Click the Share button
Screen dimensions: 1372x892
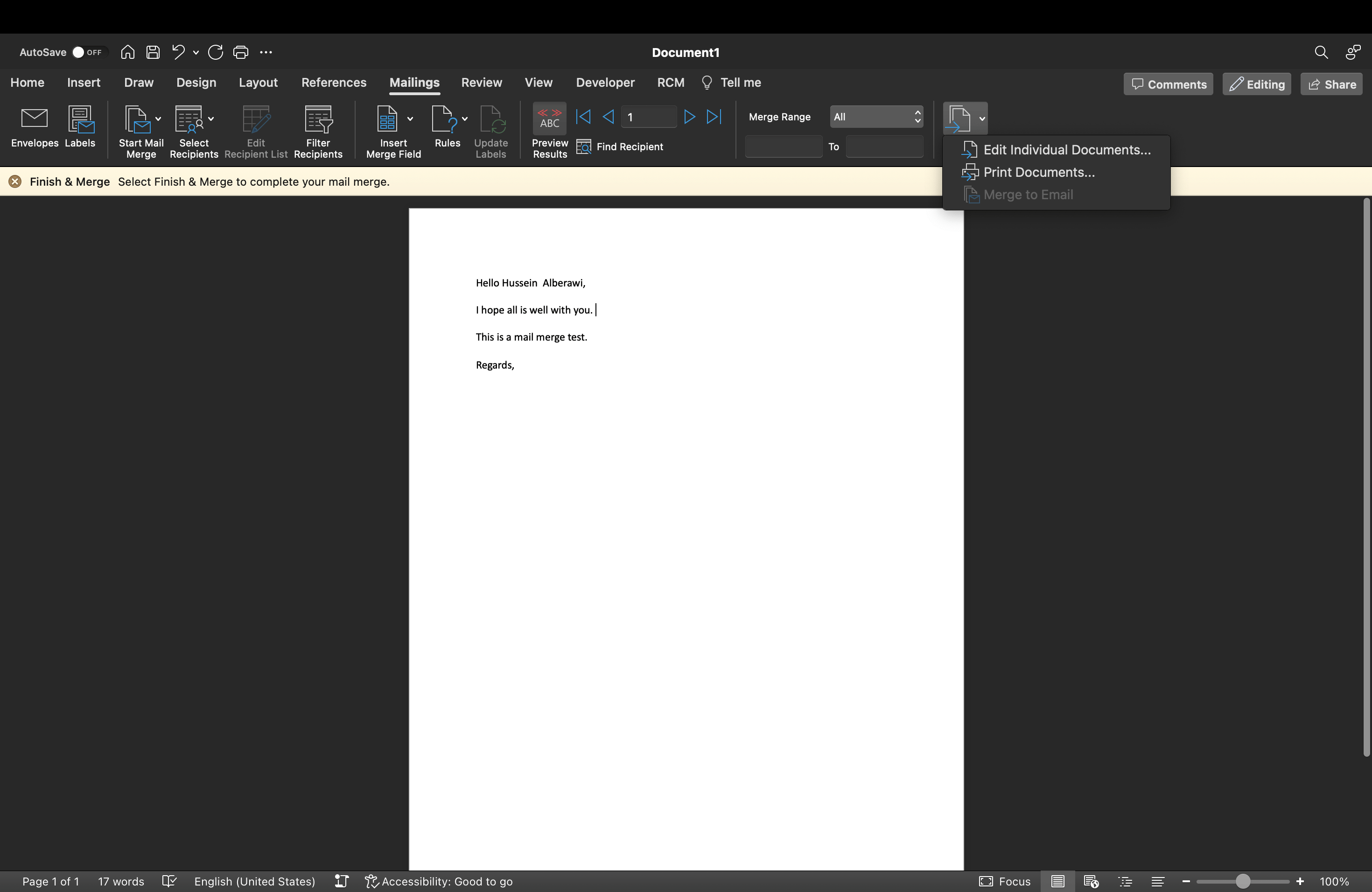(1331, 84)
